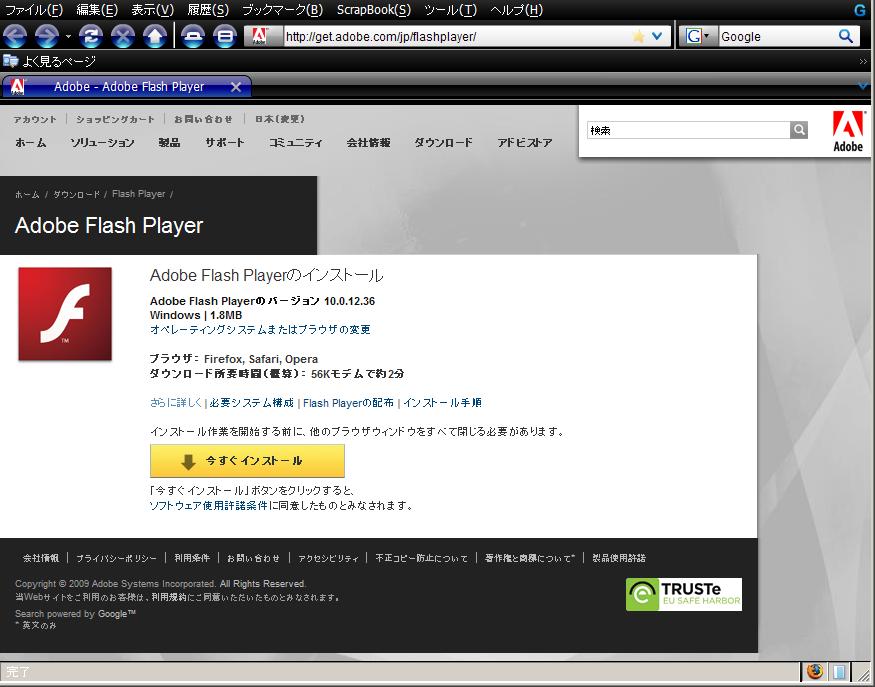Click the さらに詳しく link

(x=176, y=402)
